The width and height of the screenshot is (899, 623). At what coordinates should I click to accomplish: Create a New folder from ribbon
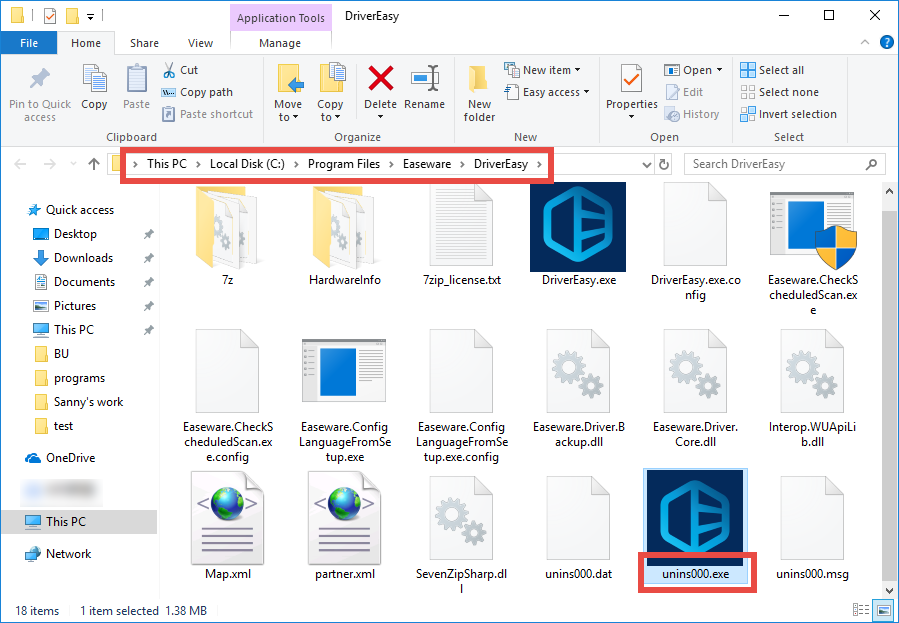coord(479,93)
